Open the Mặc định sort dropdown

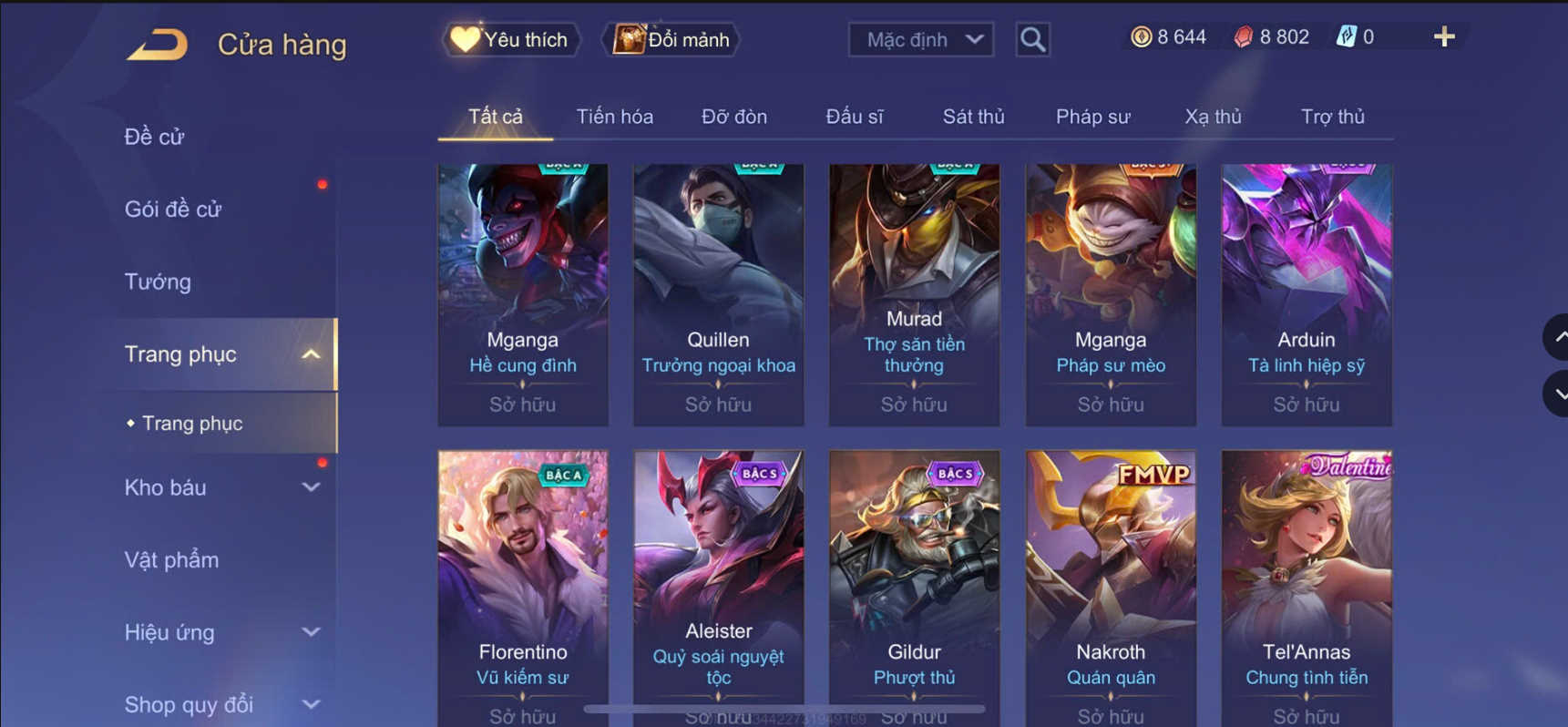coord(920,39)
